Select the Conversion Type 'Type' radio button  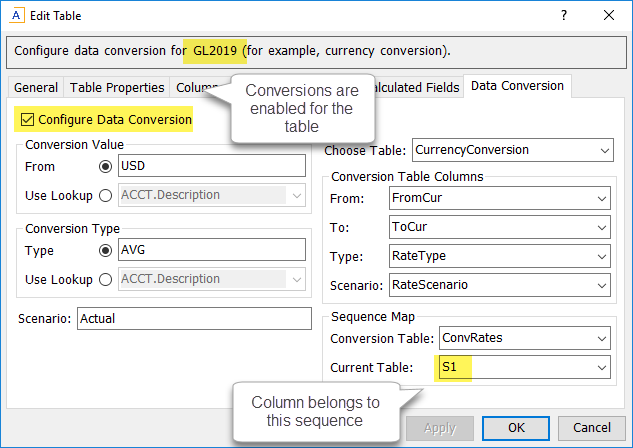[x=105, y=250]
